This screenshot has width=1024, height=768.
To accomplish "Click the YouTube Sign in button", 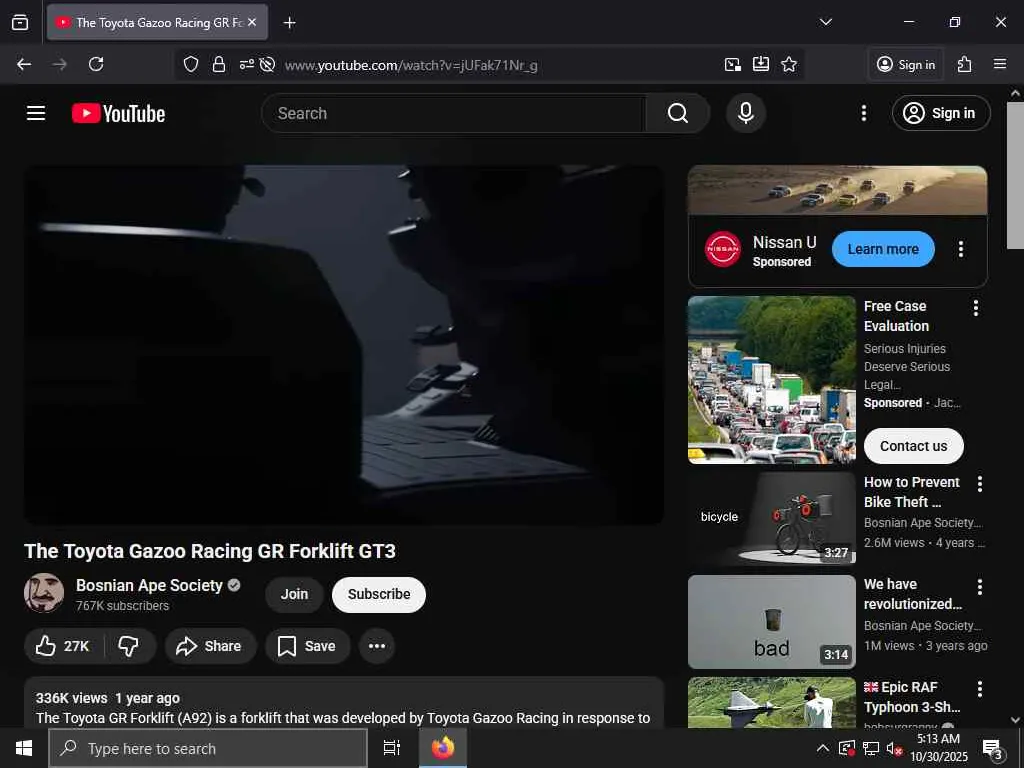I will (940, 113).
